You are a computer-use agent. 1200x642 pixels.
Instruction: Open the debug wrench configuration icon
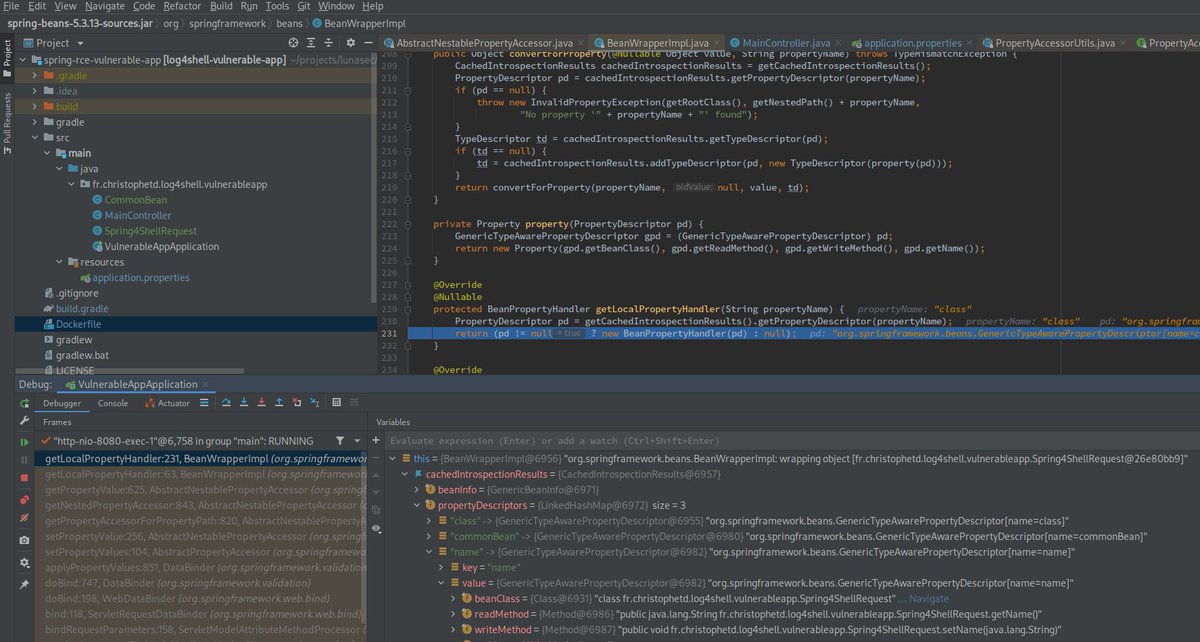(x=24, y=421)
